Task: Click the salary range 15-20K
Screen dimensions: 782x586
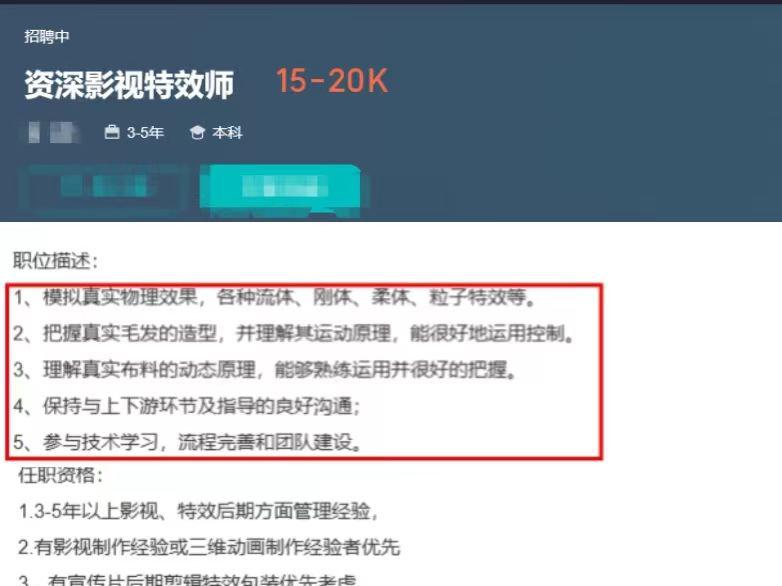Action: [332, 81]
